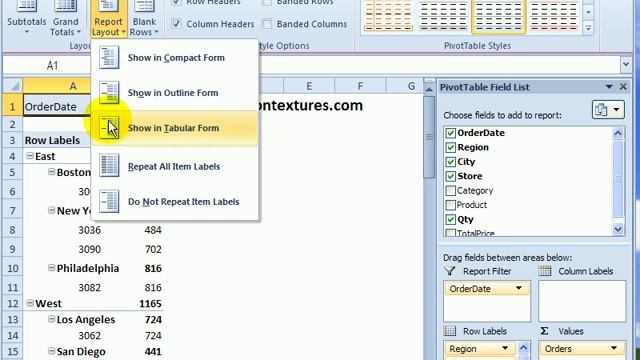
Task: Toggle the Banded Columns checkbox
Action: point(267,24)
